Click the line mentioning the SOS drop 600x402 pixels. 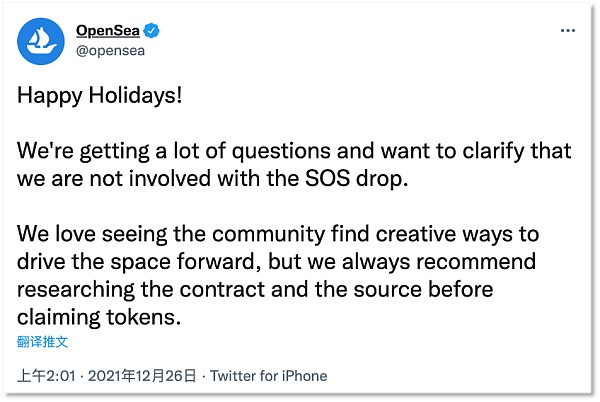point(213,179)
